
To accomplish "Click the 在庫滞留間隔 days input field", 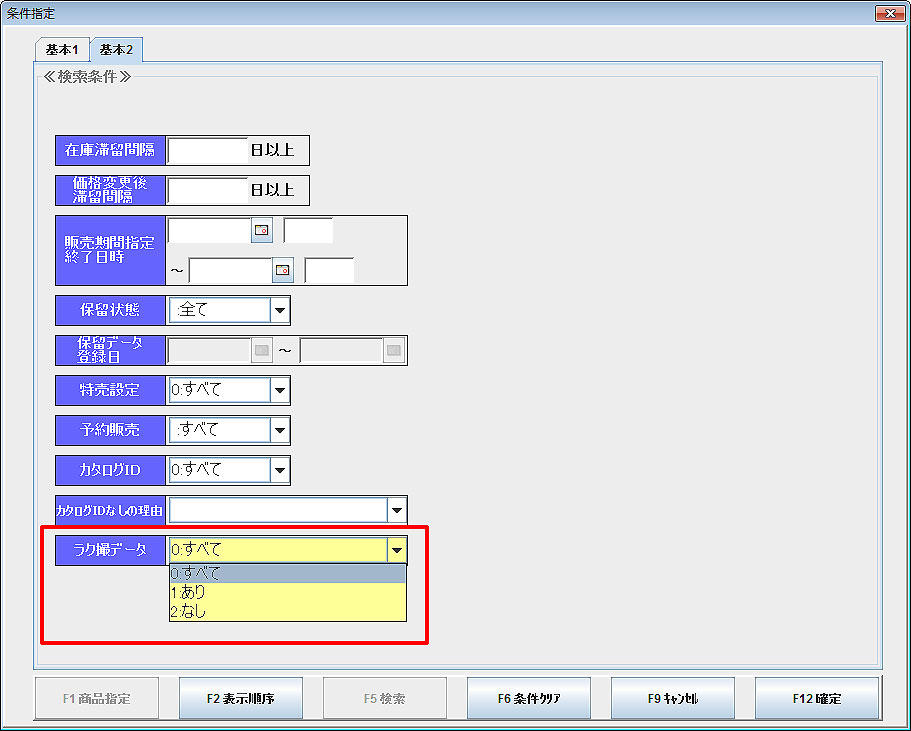I will coord(207,150).
